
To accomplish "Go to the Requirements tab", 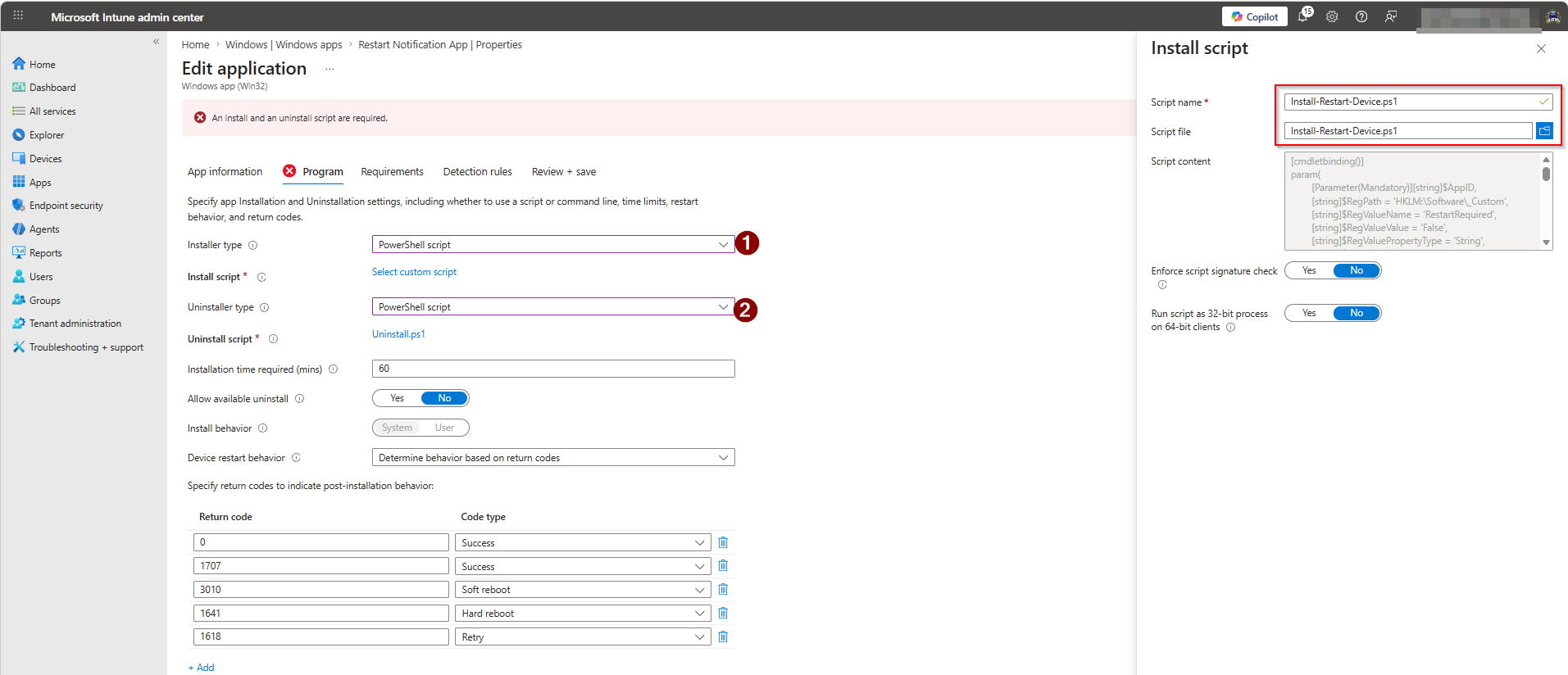I will pos(392,172).
